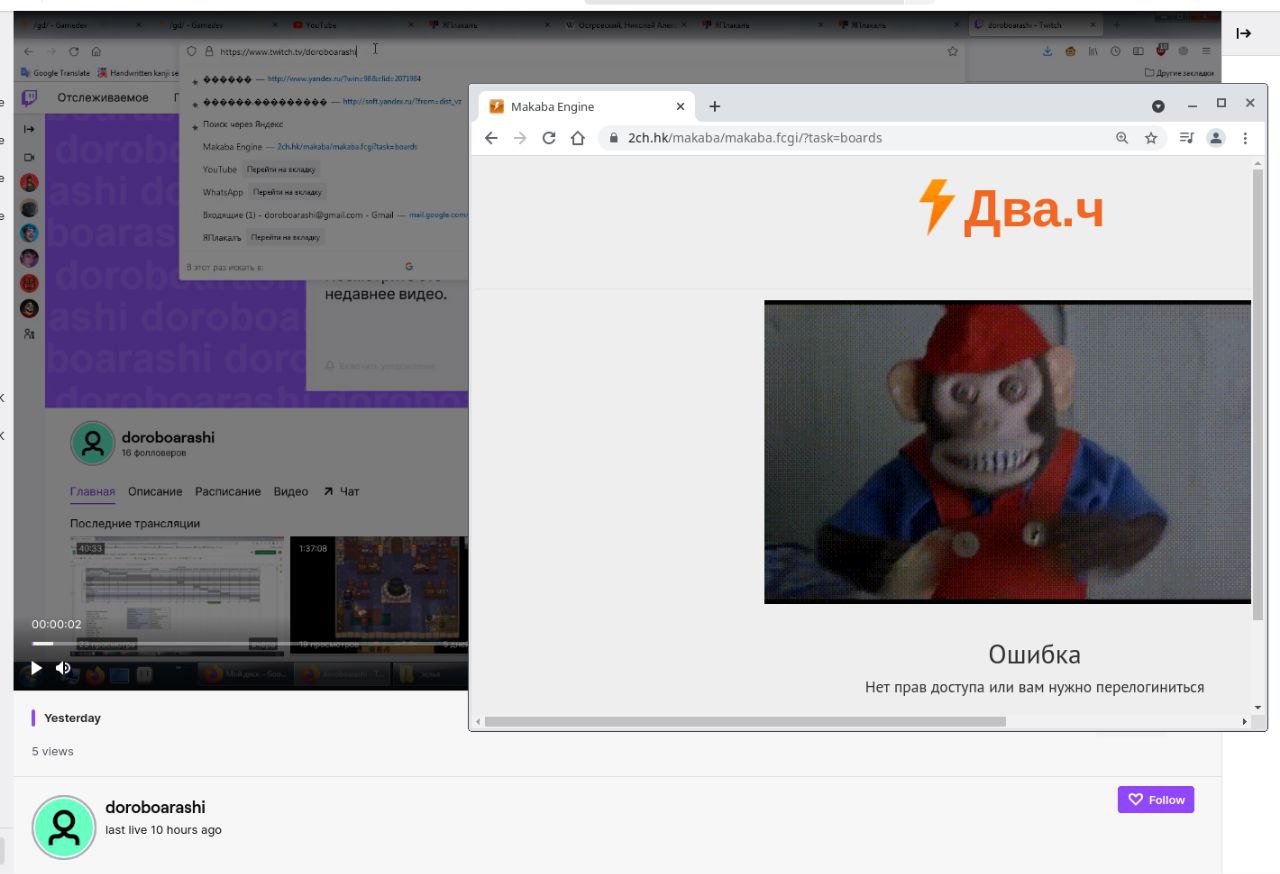Open Chrome media controls icon
1280x874 pixels.
pyautogui.click(x=1186, y=138)
